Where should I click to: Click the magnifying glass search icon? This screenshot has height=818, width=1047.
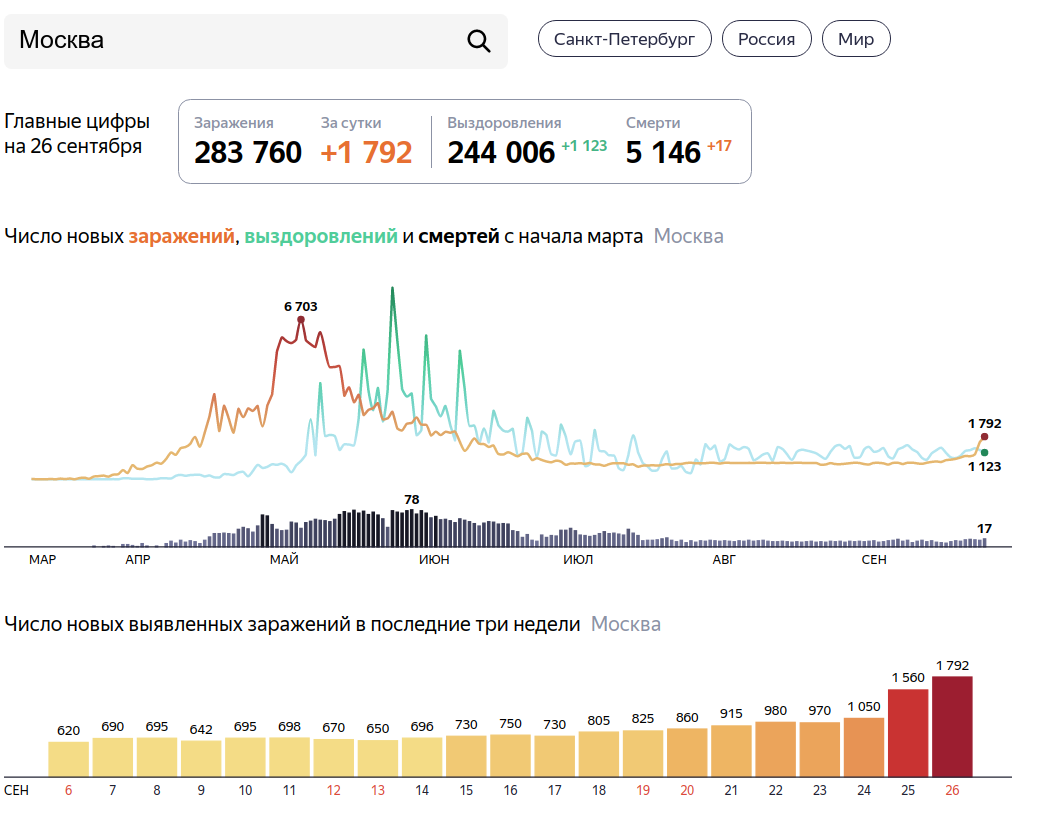point(479,41)
